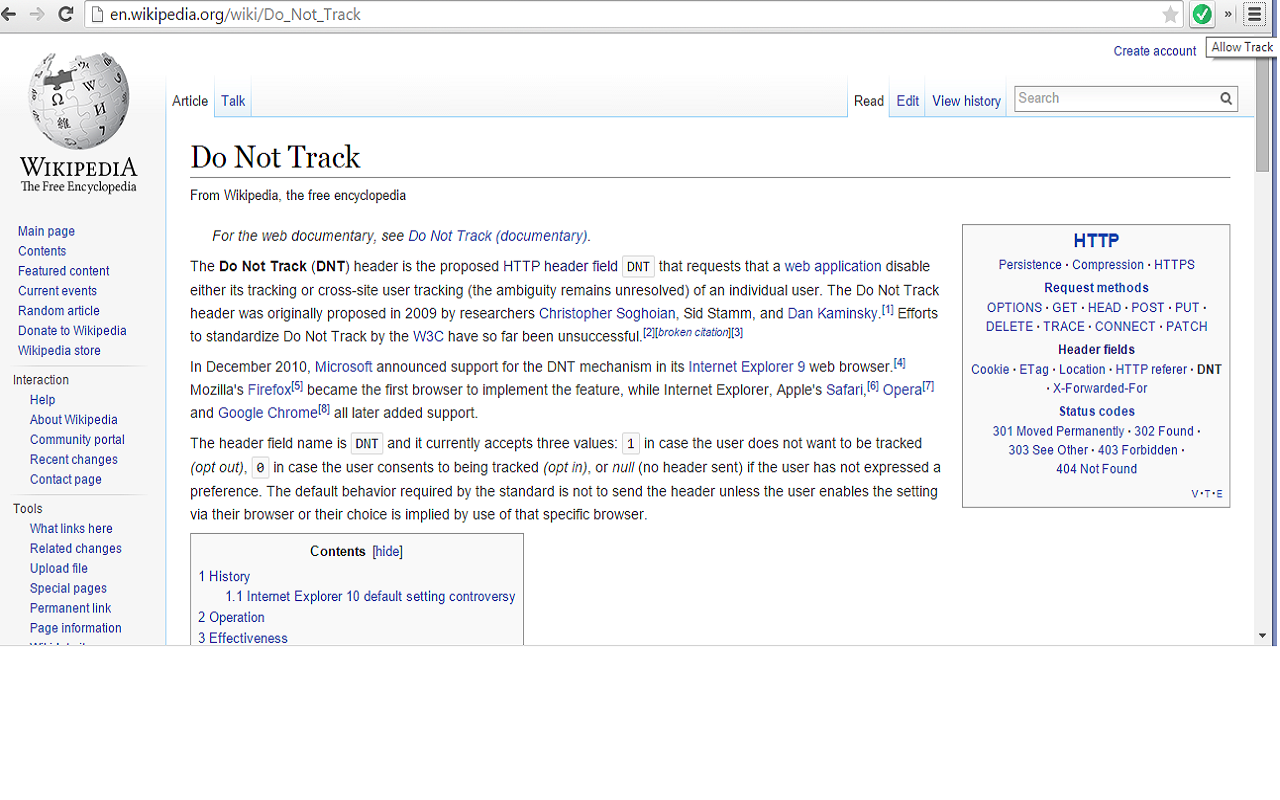This screenshot has width=1280, height=800.
Task: Open About Wikipedia link
Action: [x=74, y=420]
